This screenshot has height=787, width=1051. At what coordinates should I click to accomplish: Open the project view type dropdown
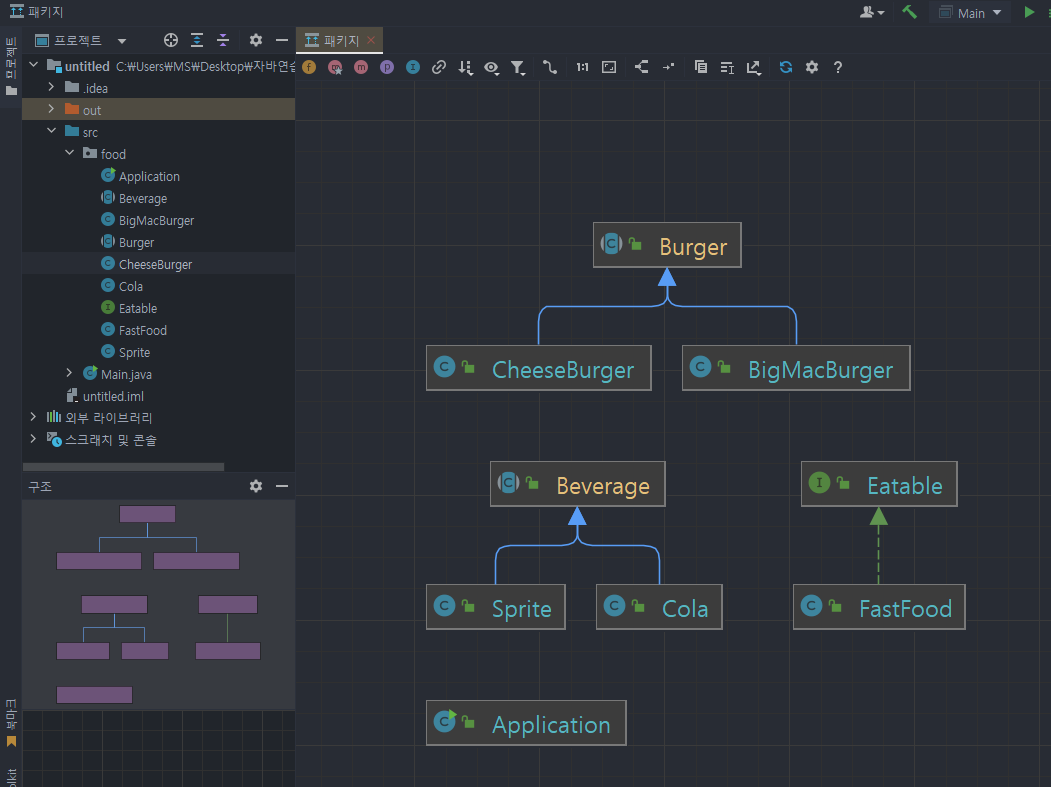(122, 41)
